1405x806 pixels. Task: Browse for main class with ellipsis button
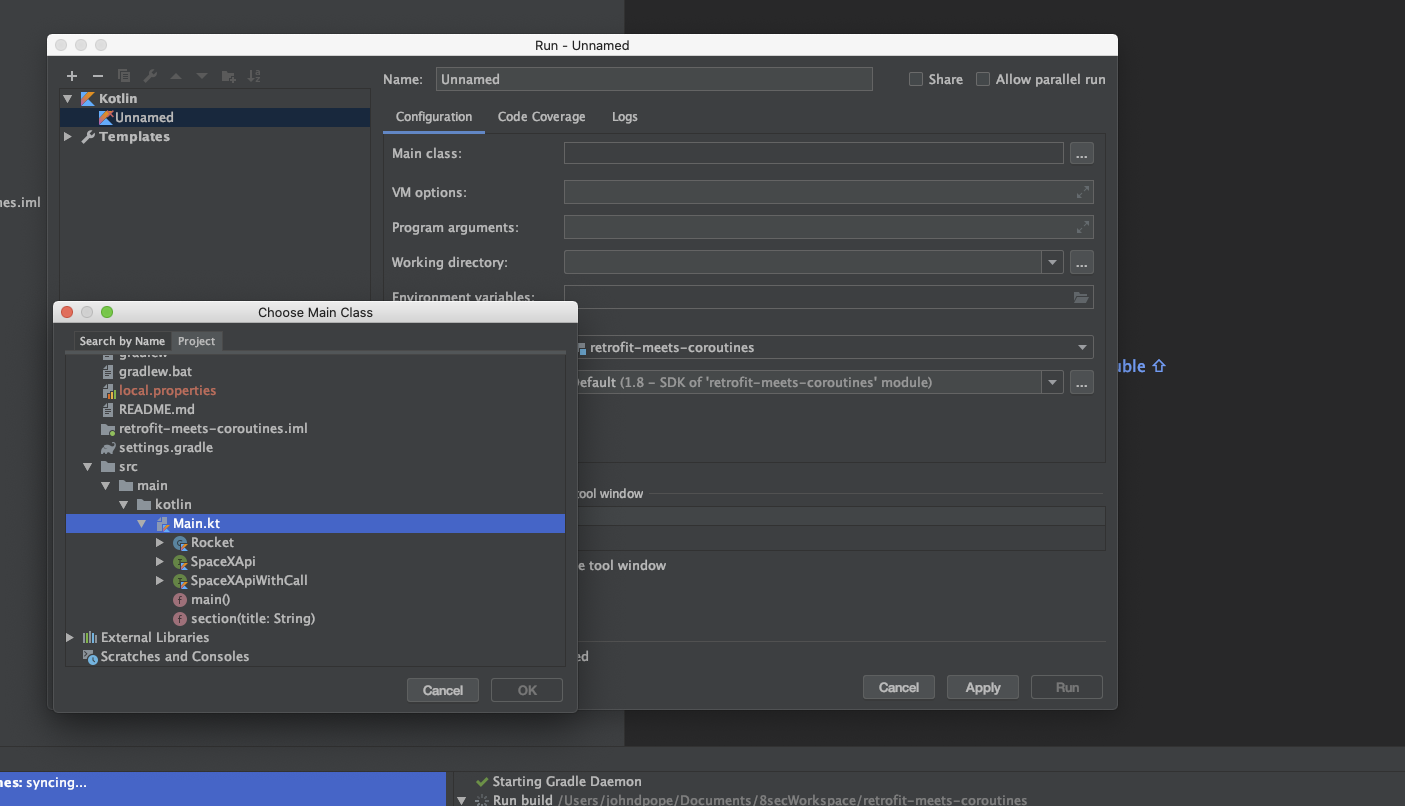pos(1082,153)
